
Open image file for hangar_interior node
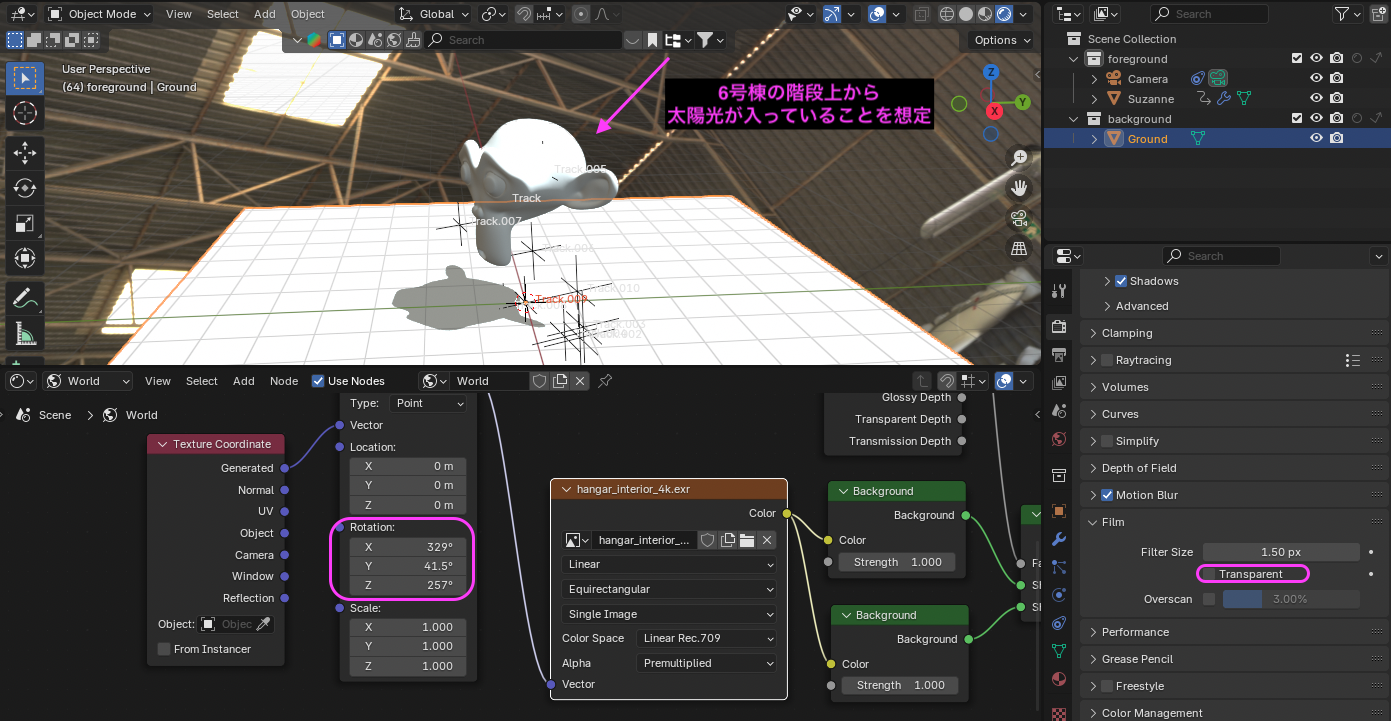pos(746,540)
